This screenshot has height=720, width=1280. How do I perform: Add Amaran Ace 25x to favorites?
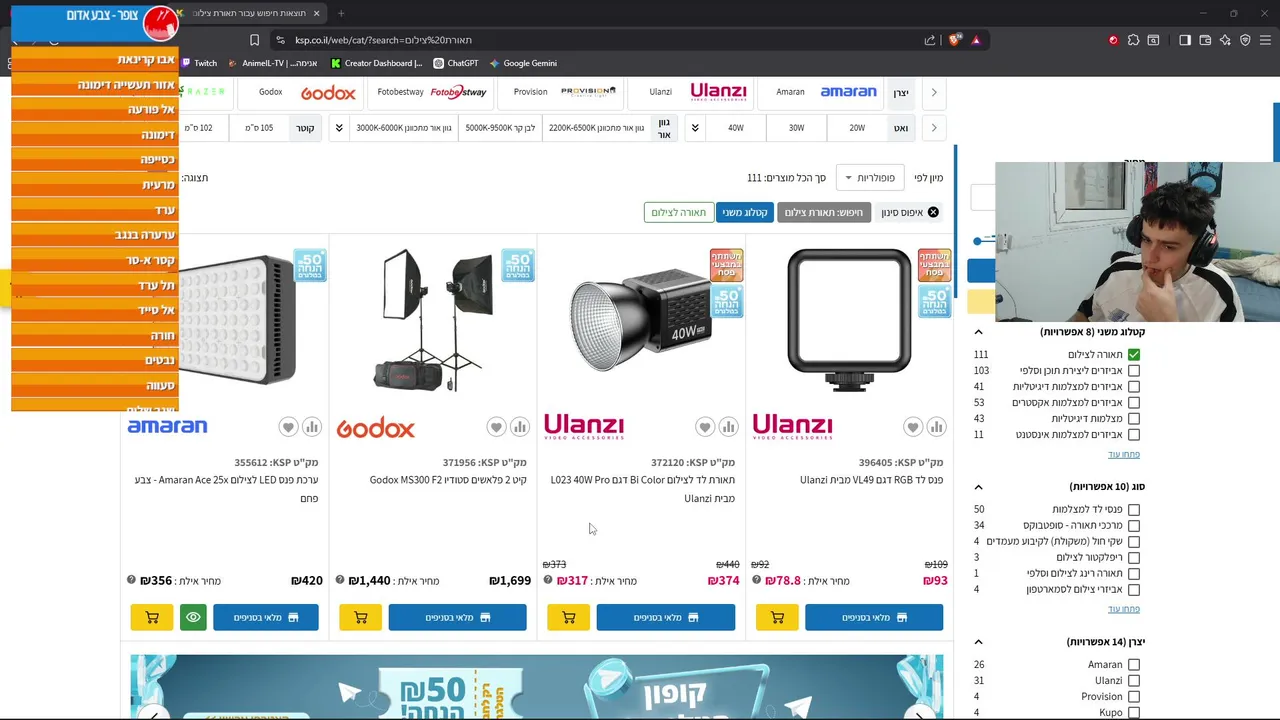pos(288,427)
